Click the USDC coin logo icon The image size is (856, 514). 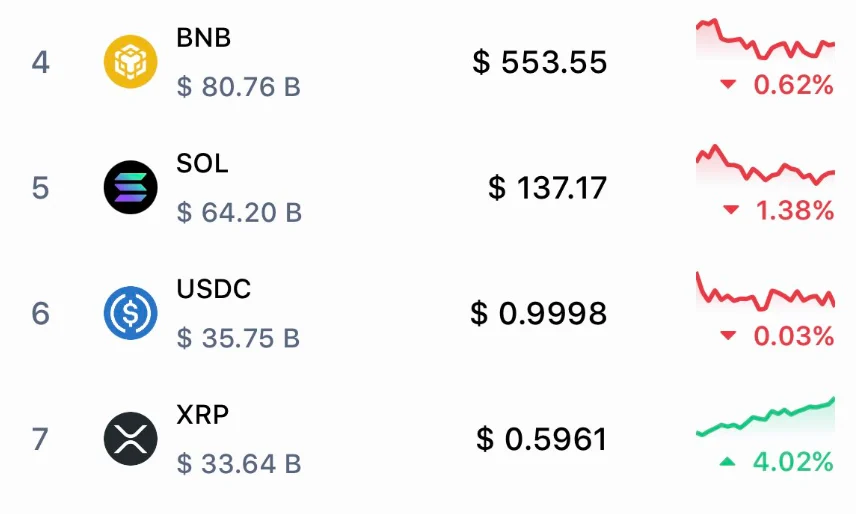pyautogui.click(x=131, y=314)
